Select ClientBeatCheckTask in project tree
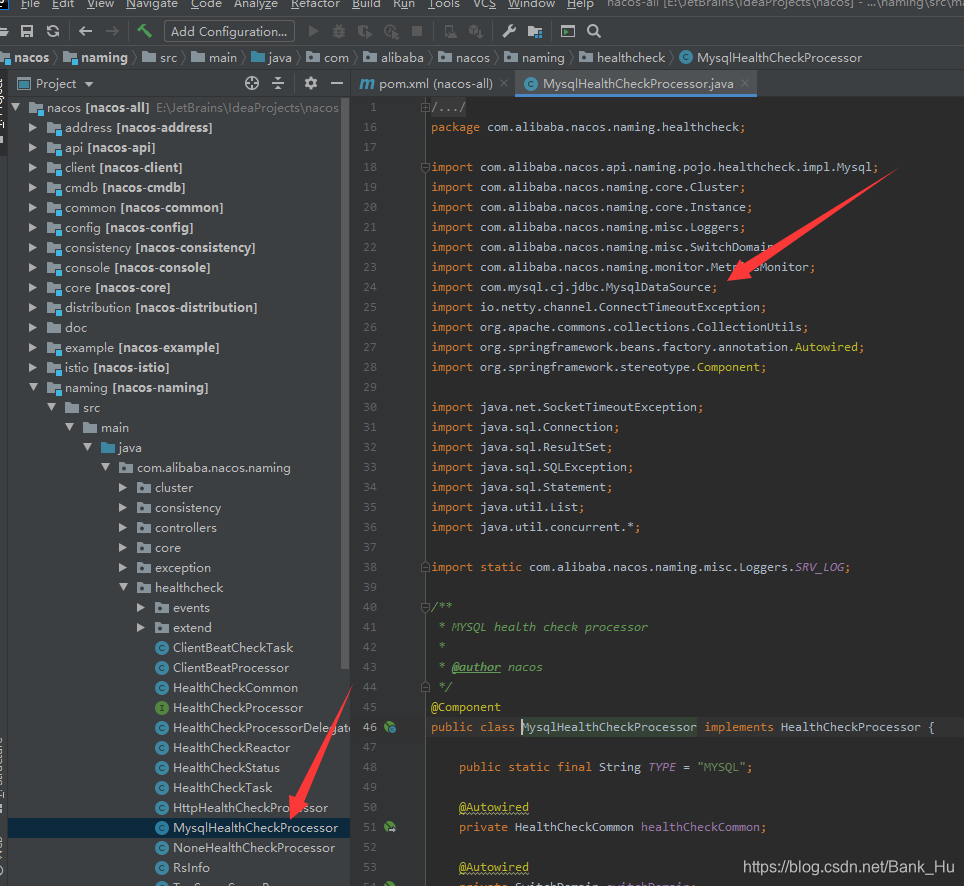The height and width of the screenshot is (886, 964). pos(233,648)
